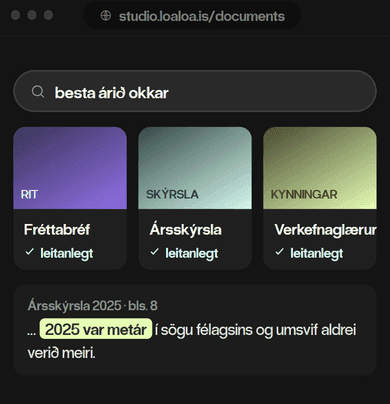Click the rightmost window control dot

48,15
